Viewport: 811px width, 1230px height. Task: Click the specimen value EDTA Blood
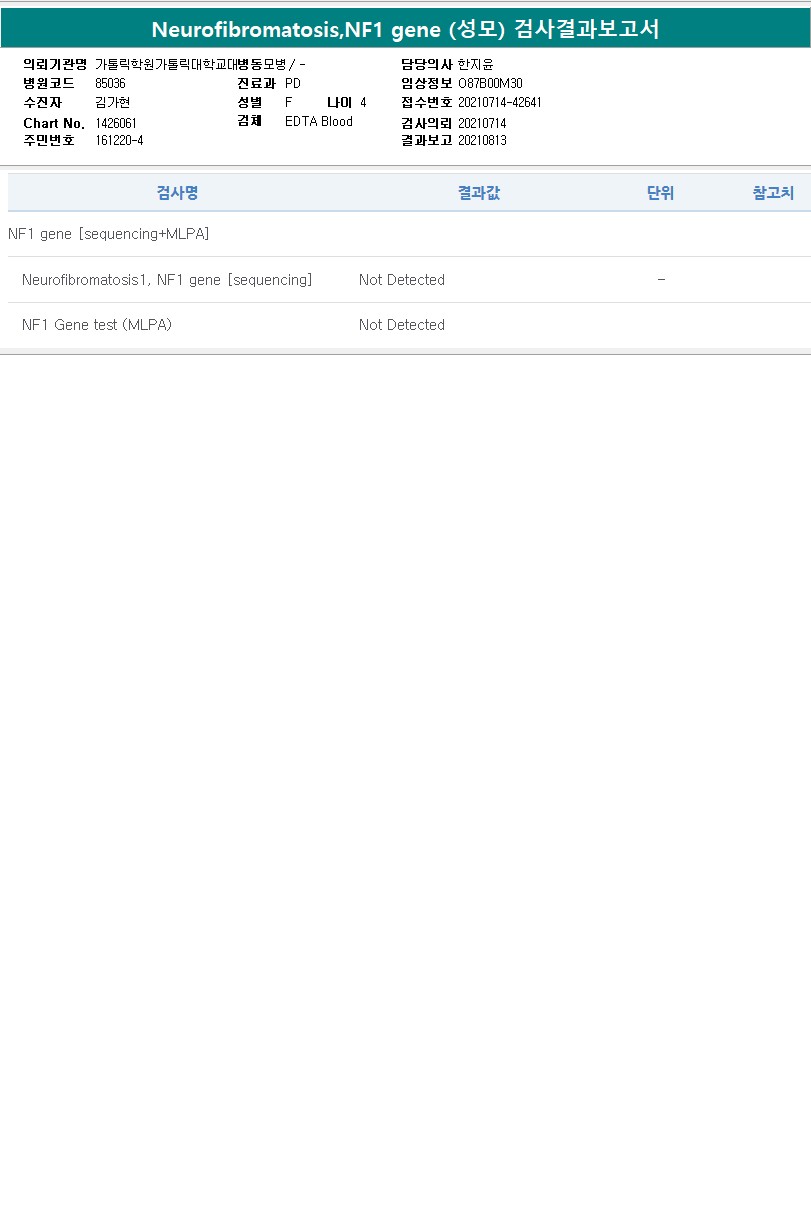click(319, 122)
